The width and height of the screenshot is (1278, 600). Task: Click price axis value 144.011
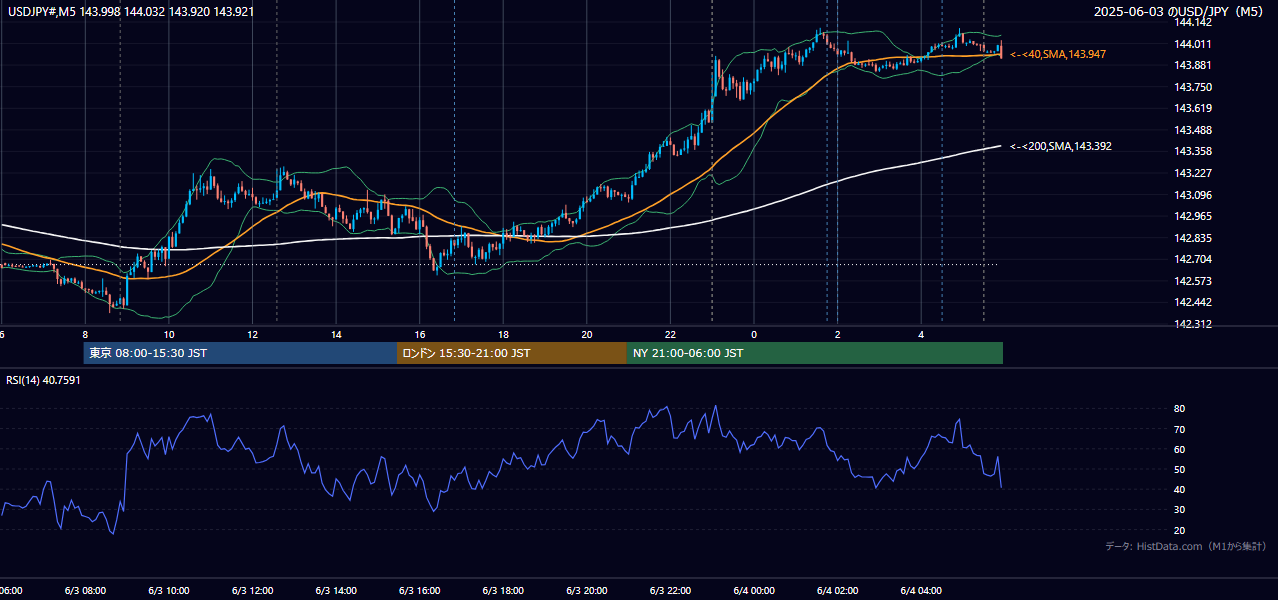1192,44
